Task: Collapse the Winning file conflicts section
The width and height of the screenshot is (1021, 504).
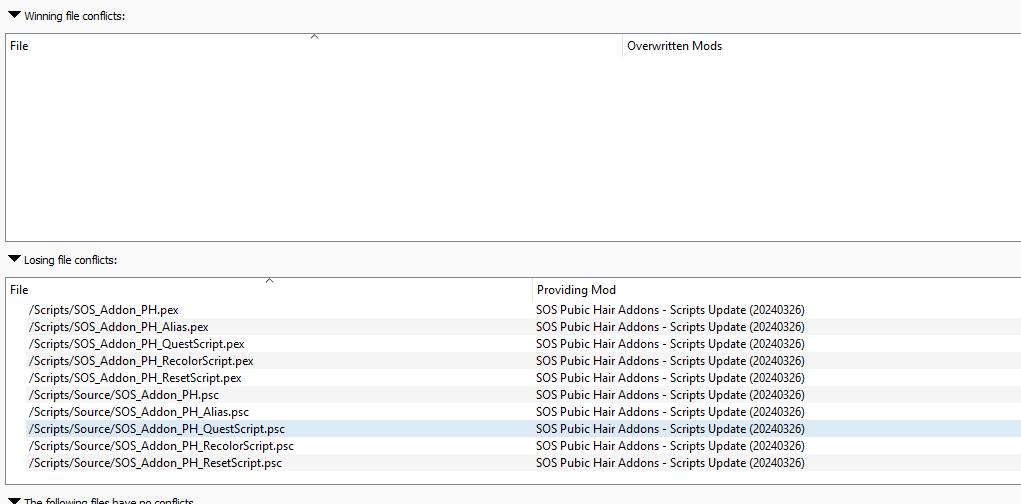Action: pos(14,15)
